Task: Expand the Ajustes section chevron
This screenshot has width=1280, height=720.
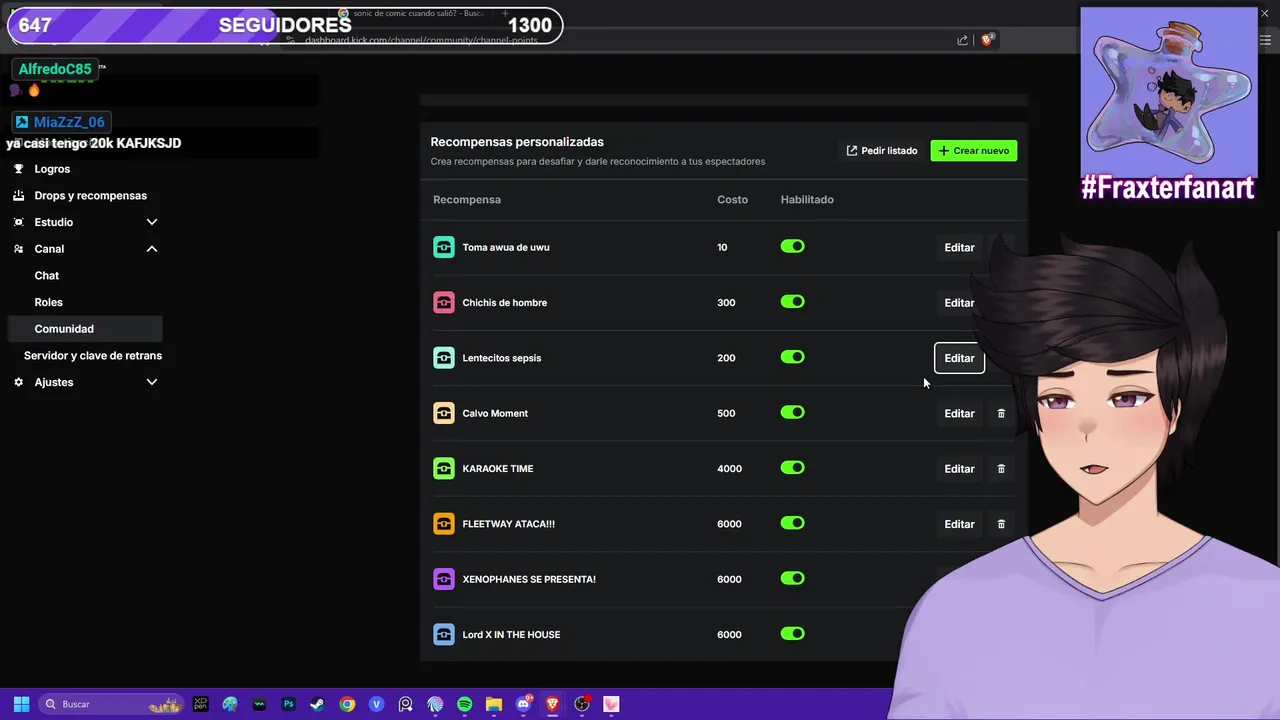Action: tap(152, 382)
